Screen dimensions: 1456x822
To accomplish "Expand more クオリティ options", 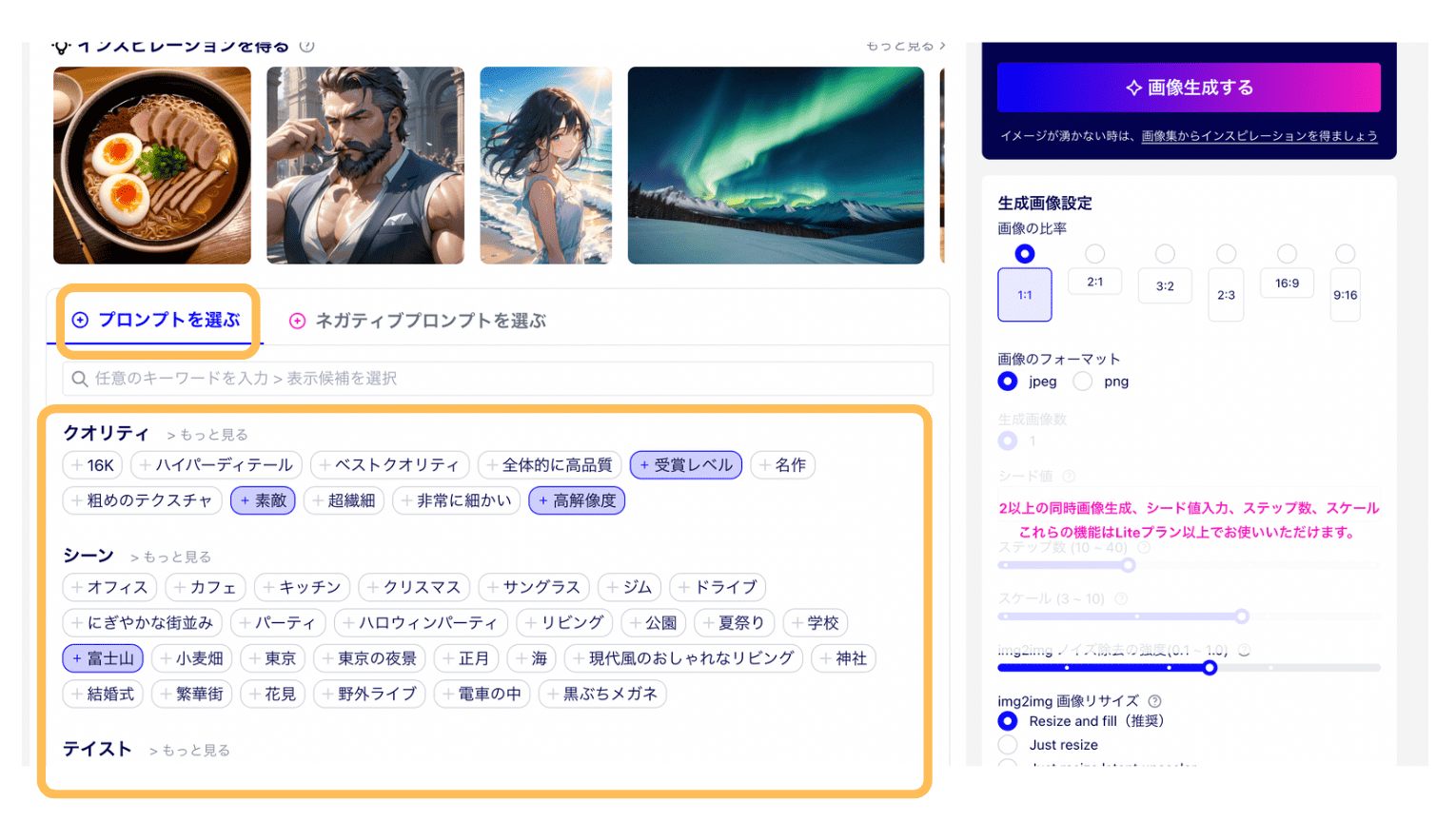I will (x=207, y=435).
